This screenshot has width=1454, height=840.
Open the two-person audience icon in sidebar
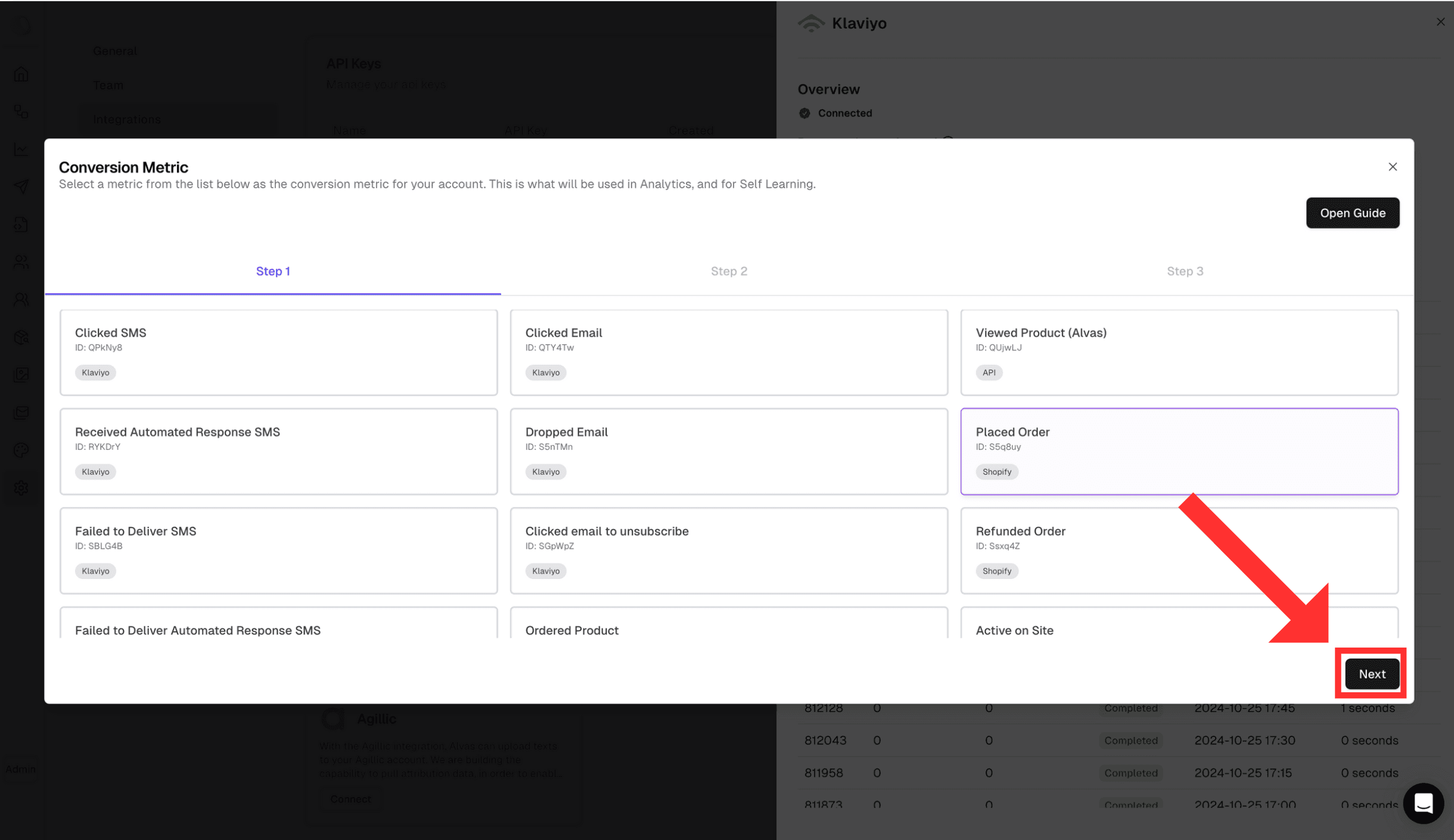point(21,262)
